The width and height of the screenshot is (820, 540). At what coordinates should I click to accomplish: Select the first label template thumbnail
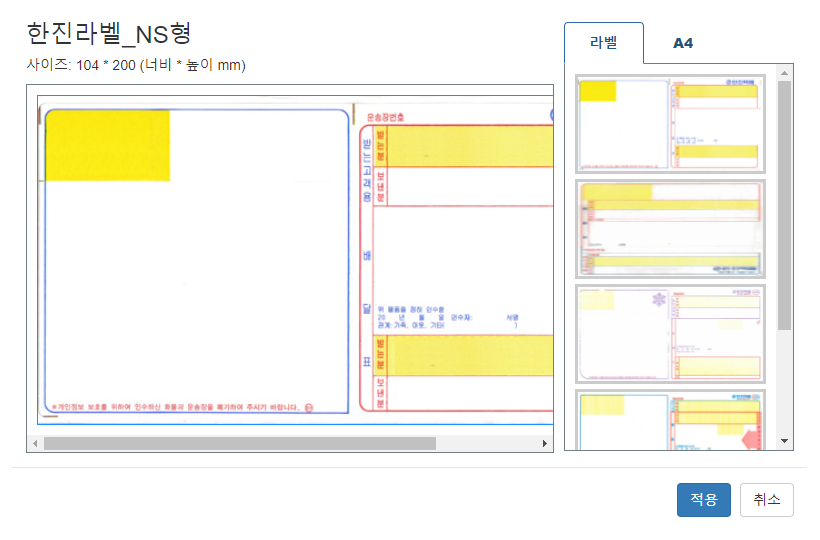click(670, 124)
